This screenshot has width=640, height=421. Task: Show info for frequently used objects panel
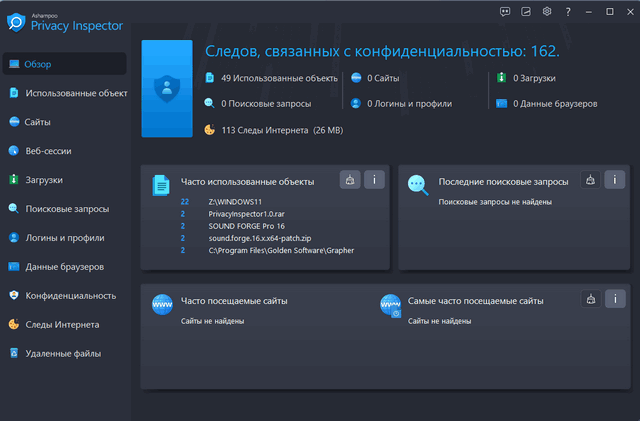point(374,180)
